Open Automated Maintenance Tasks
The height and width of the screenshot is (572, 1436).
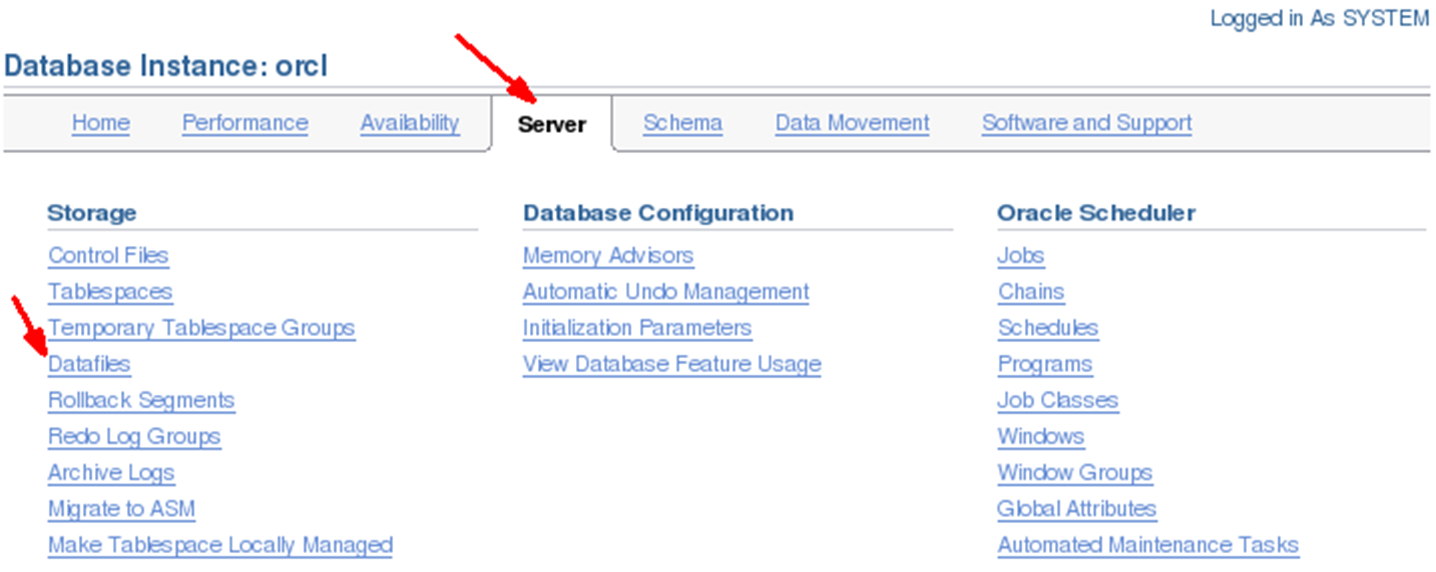(x=1148, y=545)
